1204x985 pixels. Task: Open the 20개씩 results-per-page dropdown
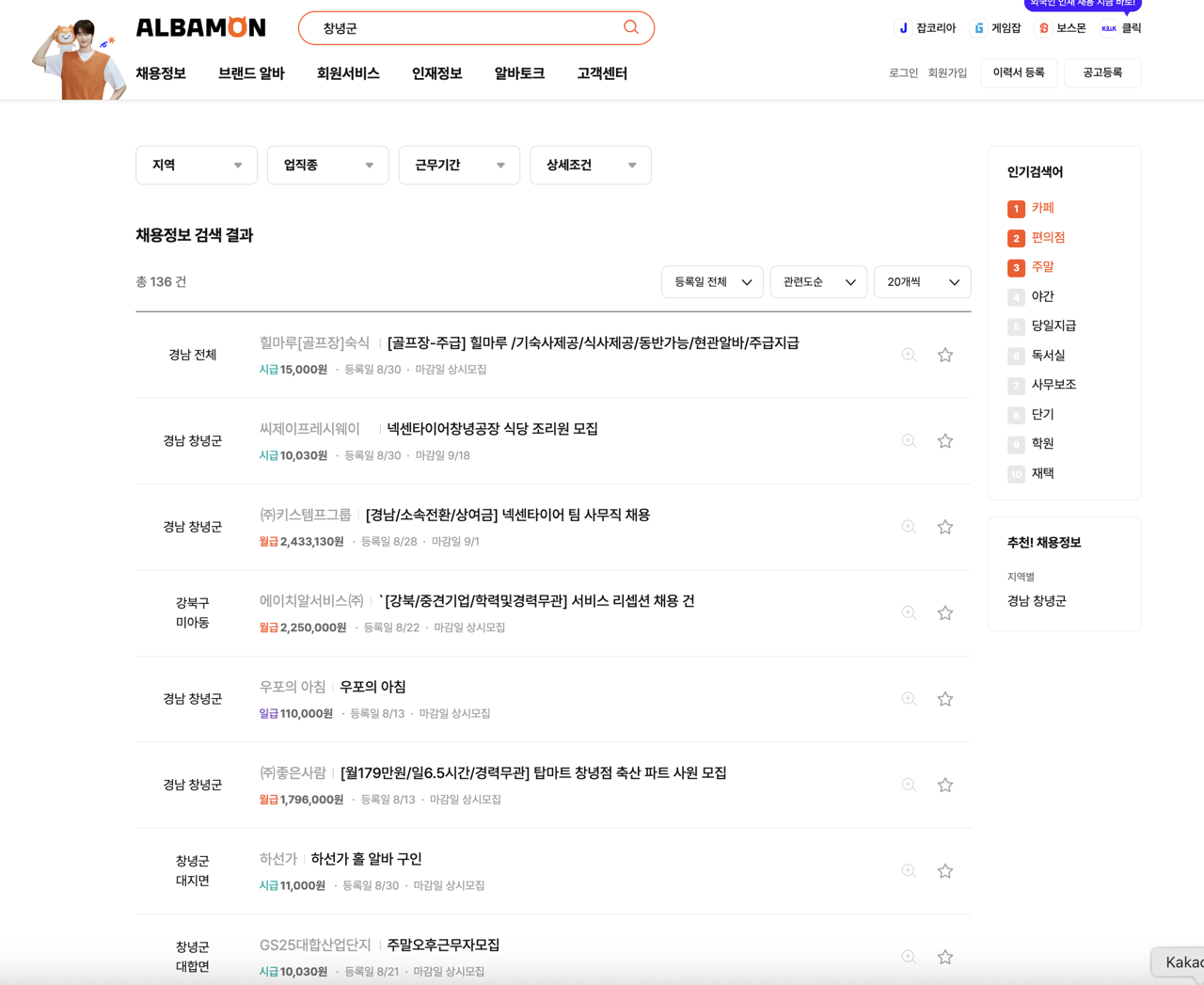(922, 281)
